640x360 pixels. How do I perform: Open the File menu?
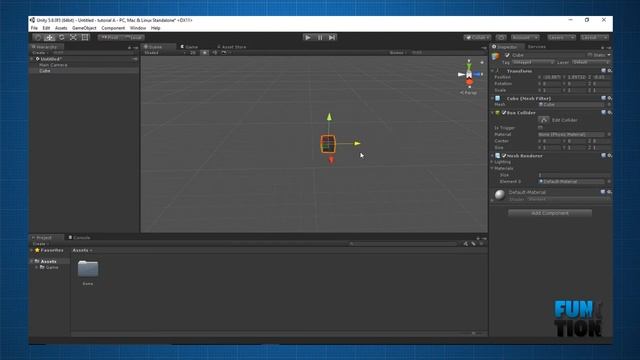click(x=34, y=28)
